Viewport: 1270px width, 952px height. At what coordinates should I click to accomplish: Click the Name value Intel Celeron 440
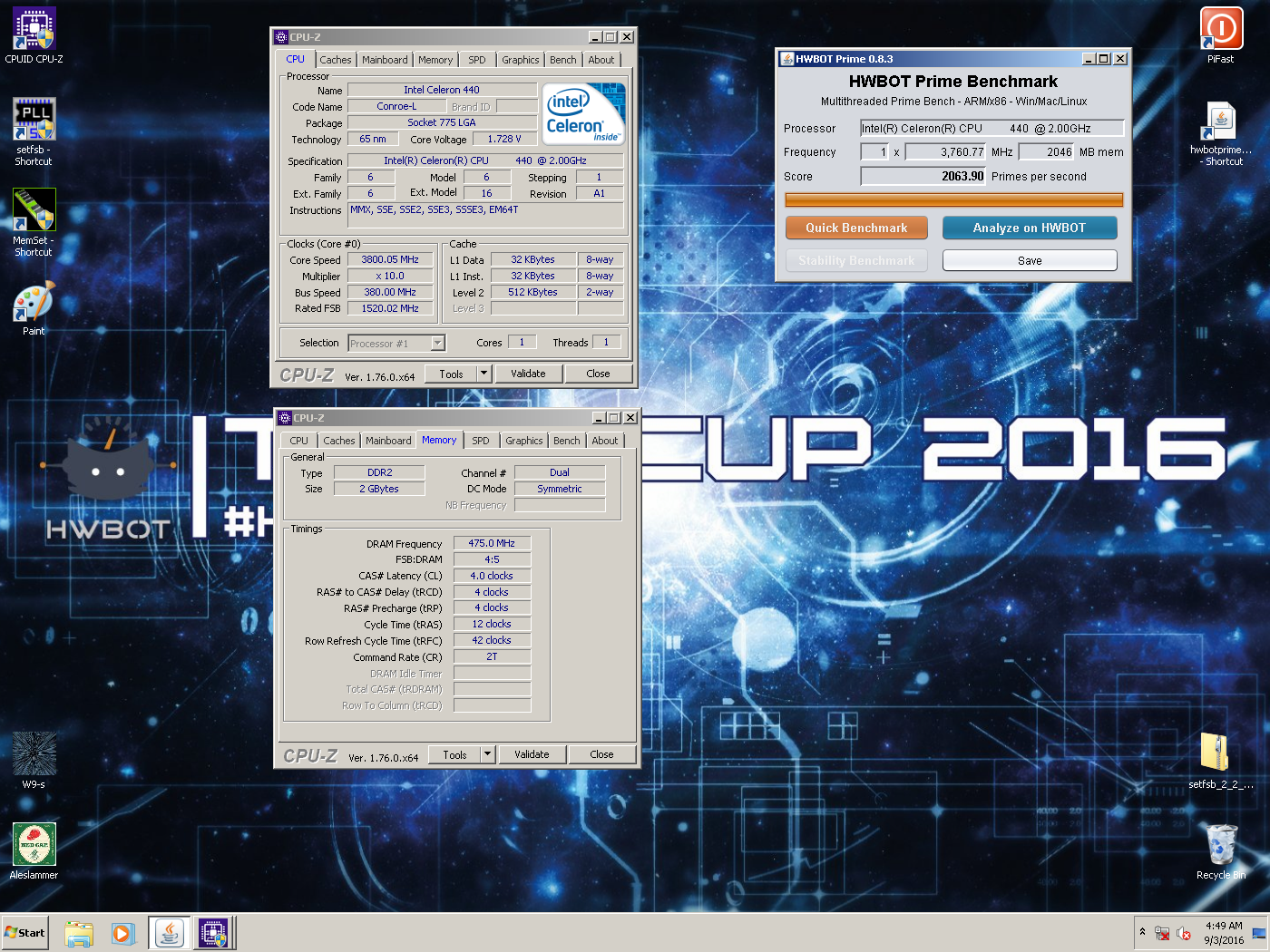point(442,90)
